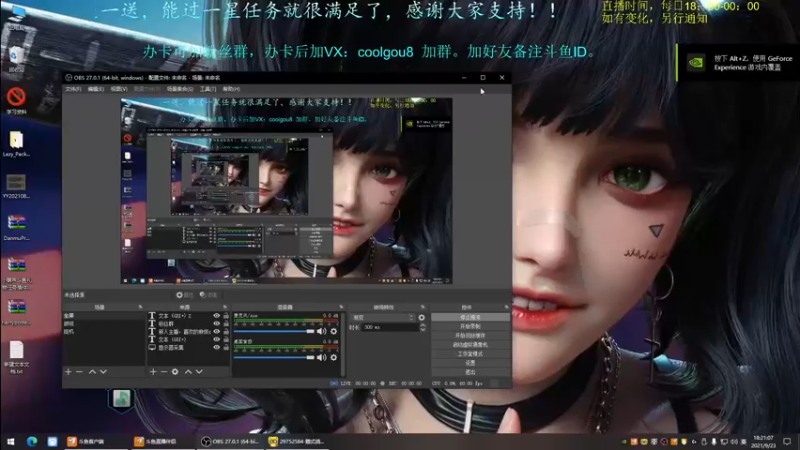
Task: Click the Studio Mode button
Action: coord(470,354)
